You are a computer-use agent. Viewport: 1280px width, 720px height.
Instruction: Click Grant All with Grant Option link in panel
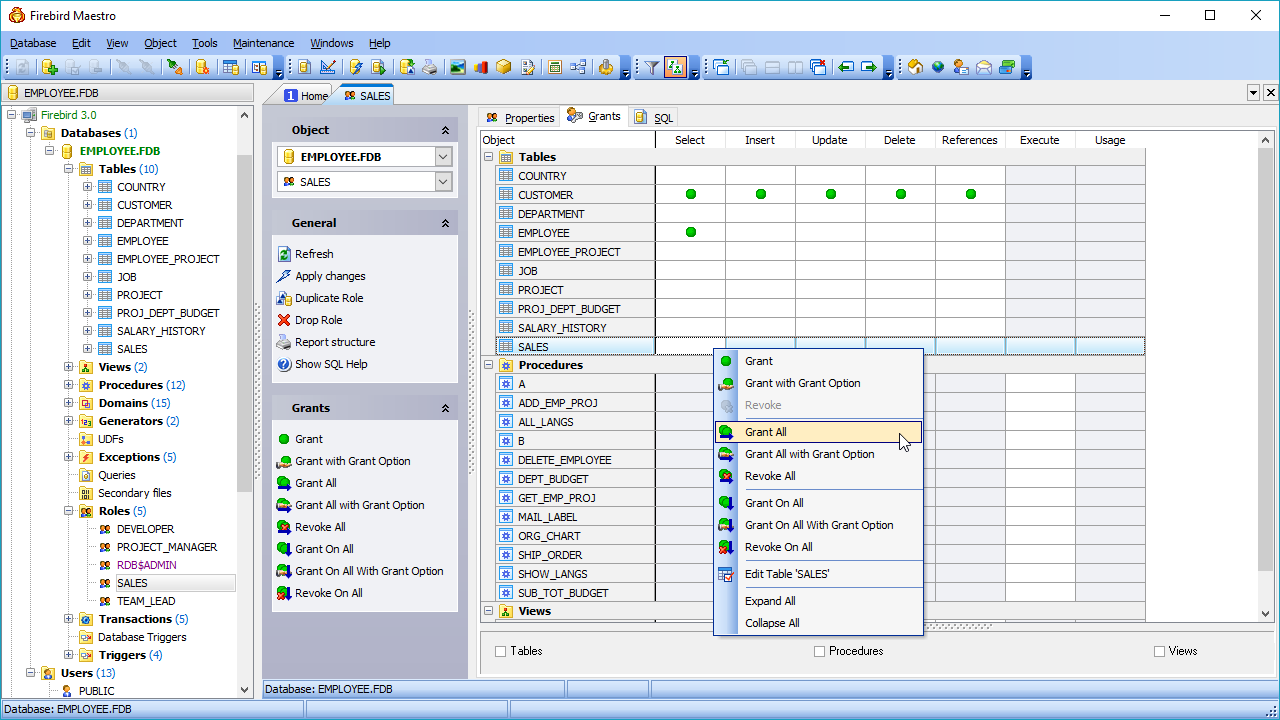[359, 505]
